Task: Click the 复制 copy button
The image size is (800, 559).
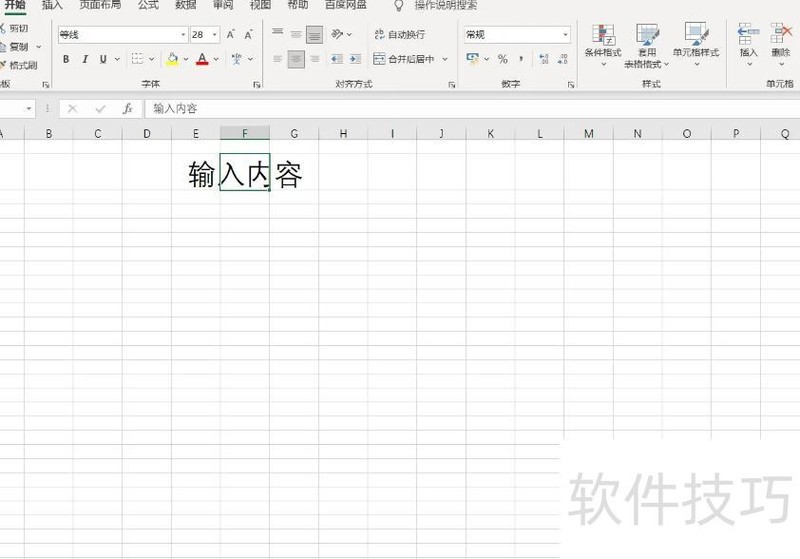Action: [x=14, y=47]
